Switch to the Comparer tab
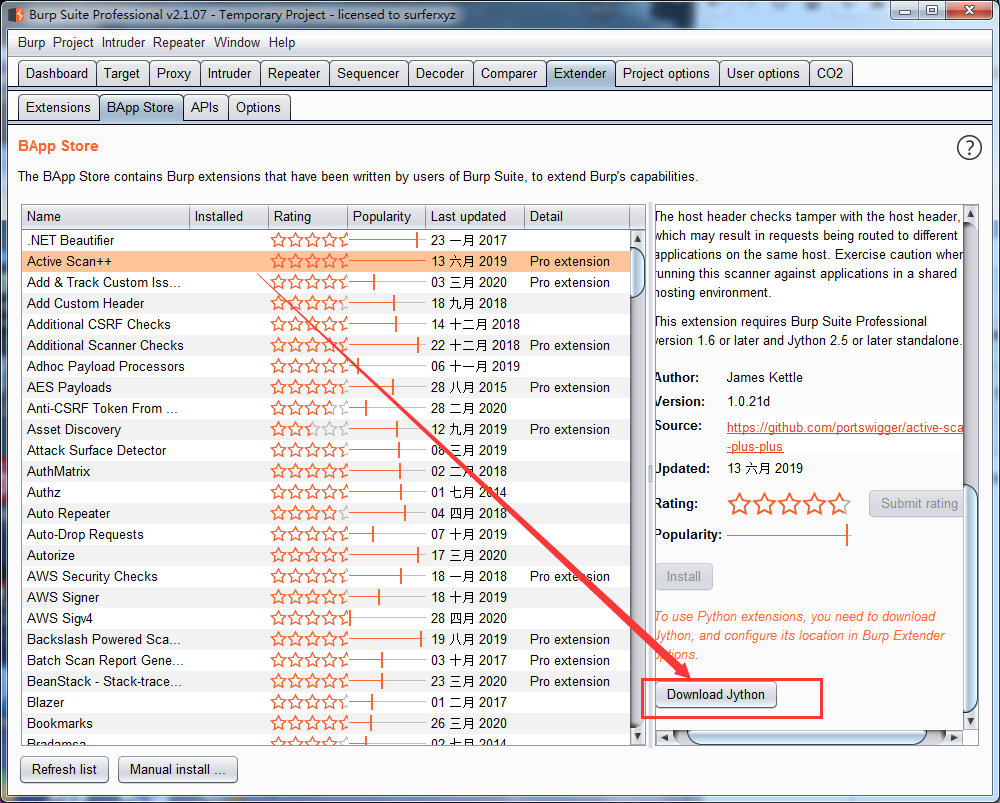The width and height of the screenshot is (1000, 803). [x=509, y=73]
